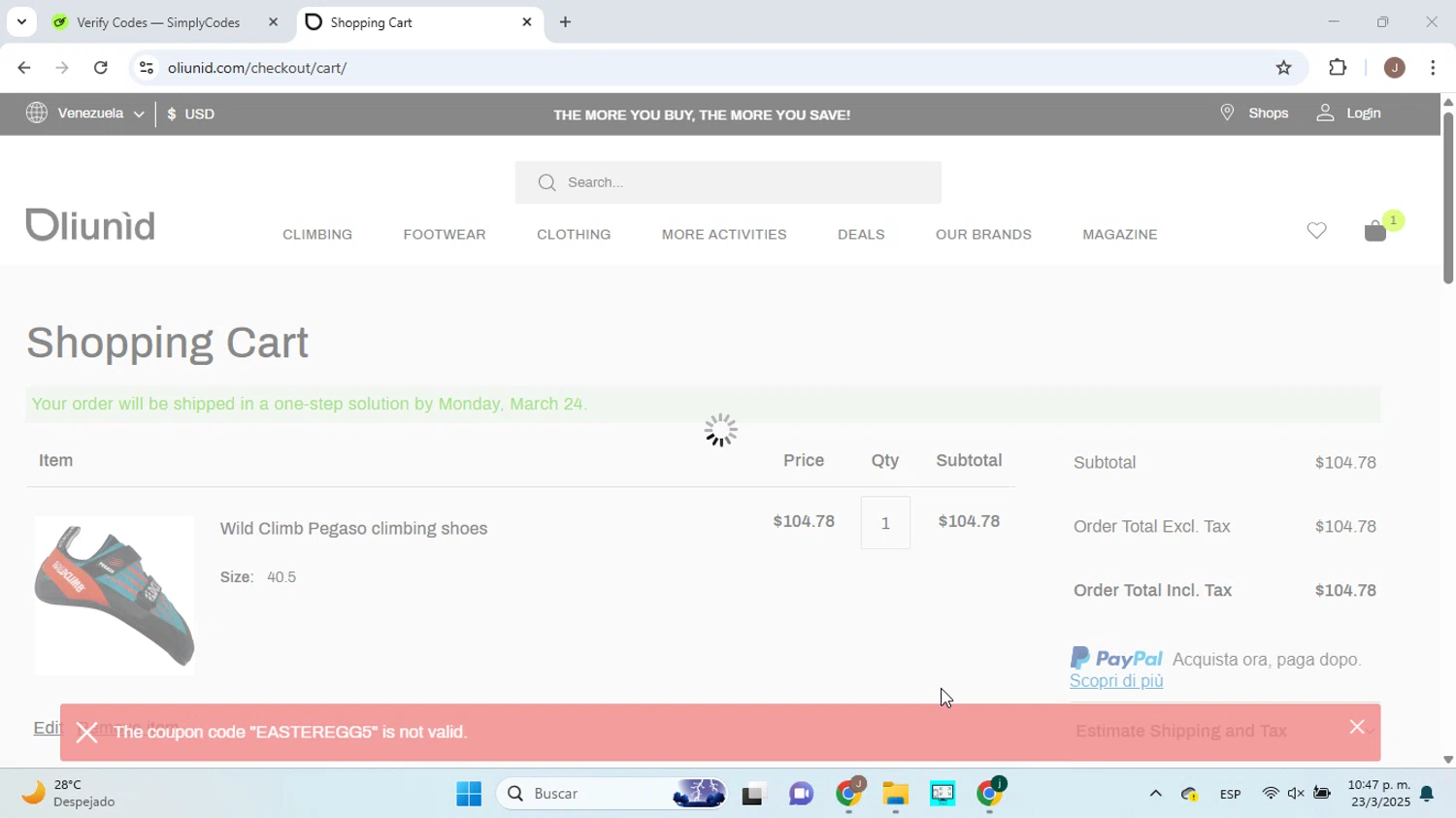Click the taskbar Buscar search box
1456x818 pixels.
(612, 794)
